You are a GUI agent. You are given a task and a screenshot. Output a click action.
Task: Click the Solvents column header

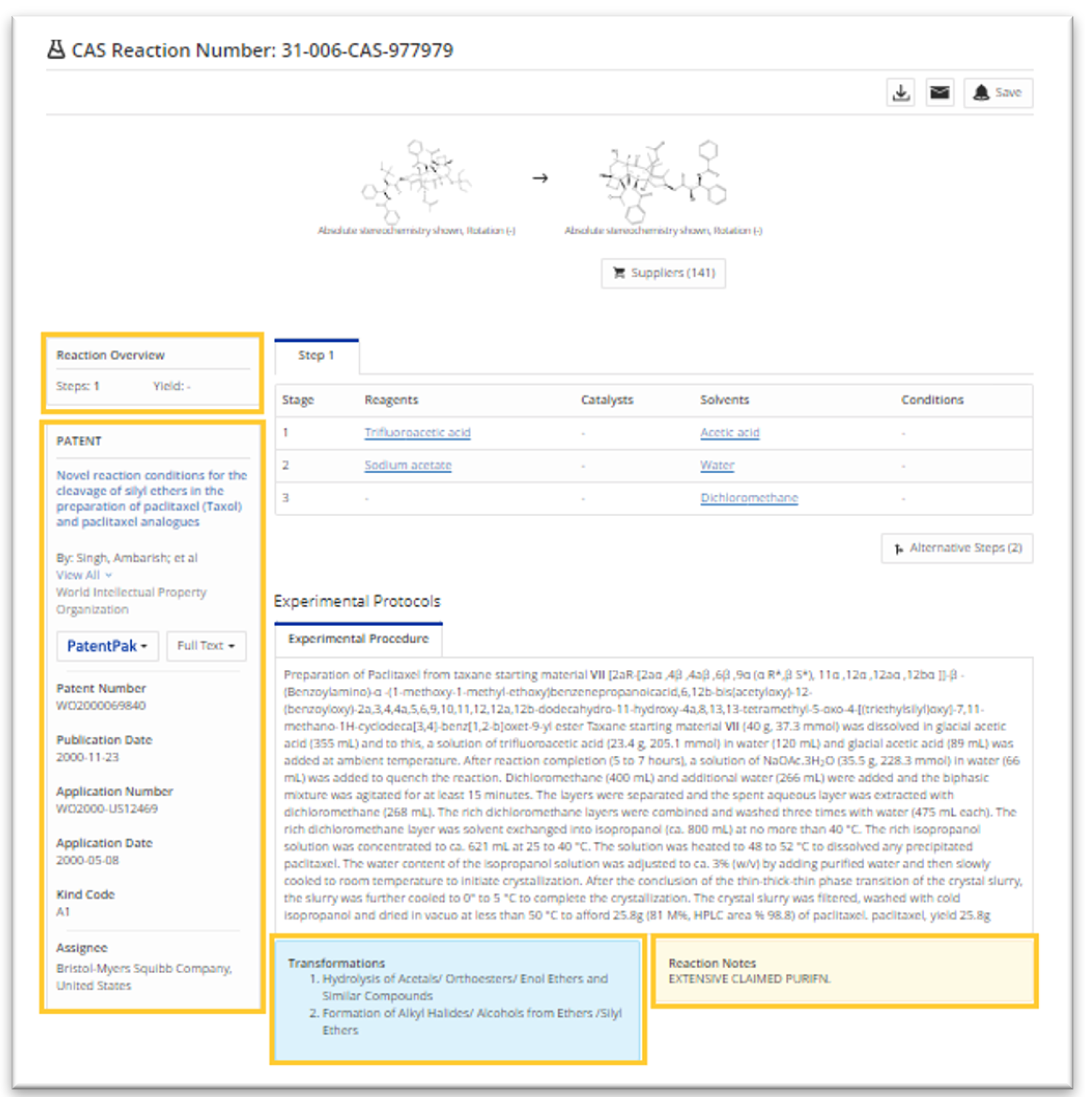tap(725, 400)
